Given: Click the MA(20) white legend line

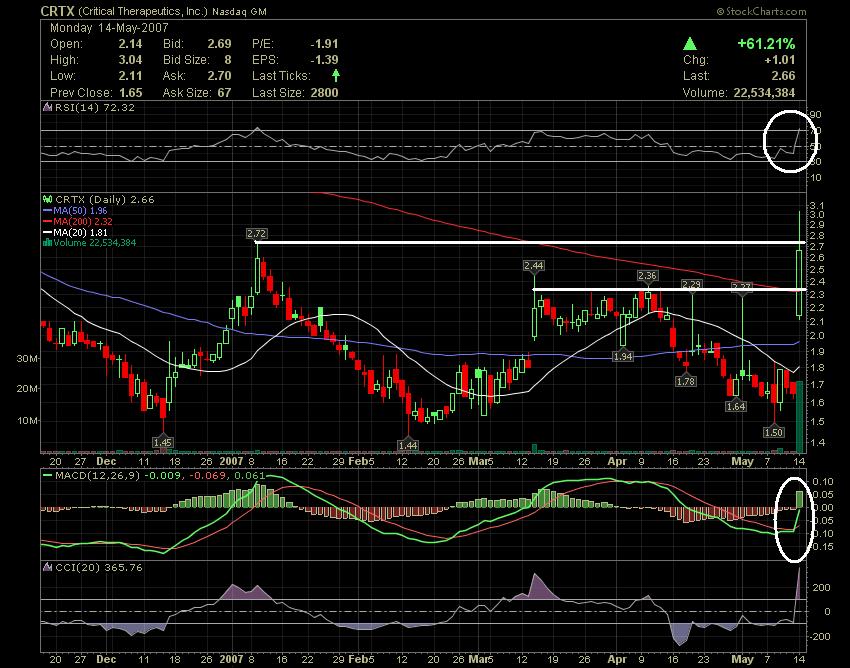Looking at the screenshot, I should pyautogui.click(x=48, y=233).
